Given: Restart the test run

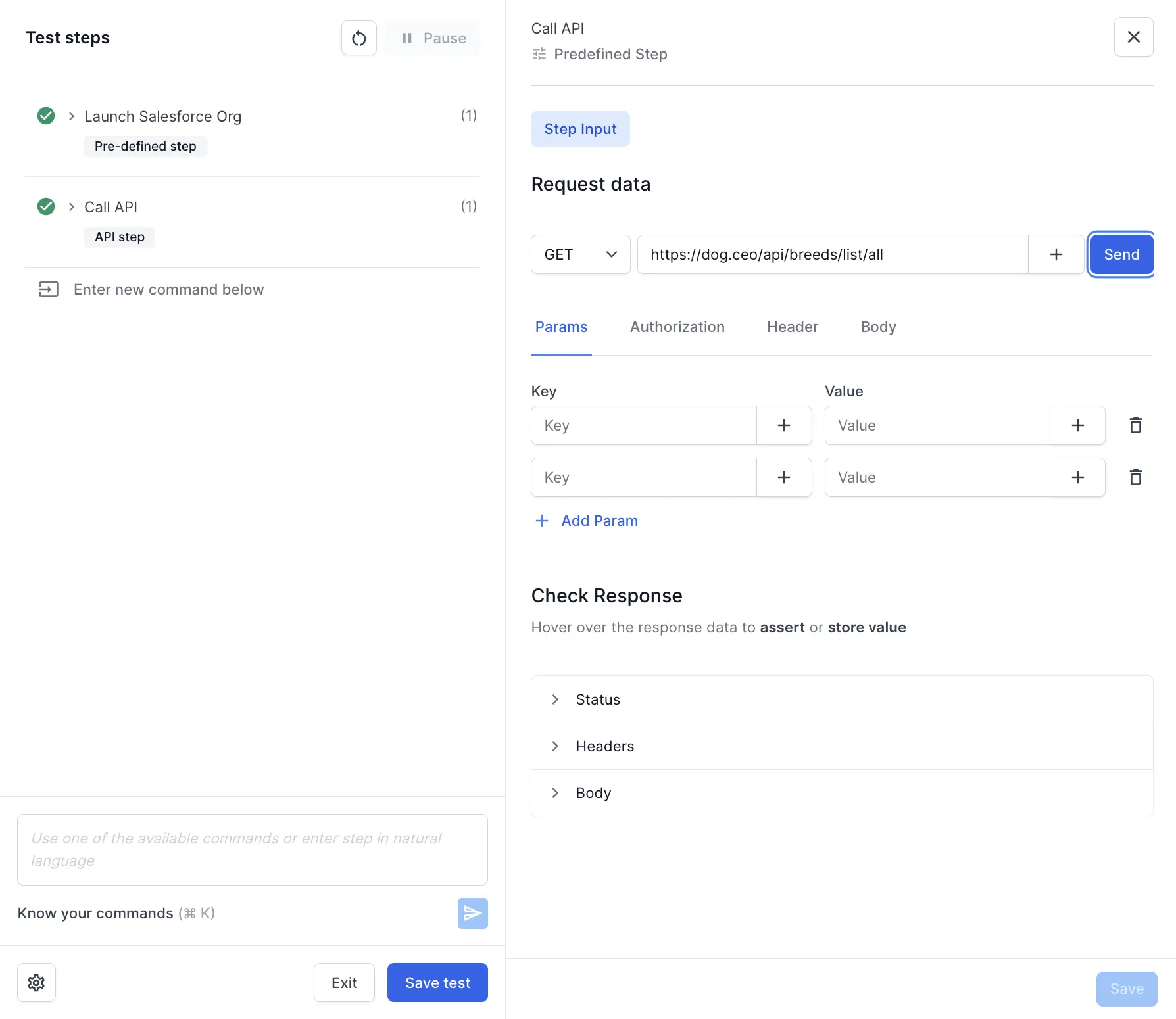Looking at the screenshot, I should point(358,38).
